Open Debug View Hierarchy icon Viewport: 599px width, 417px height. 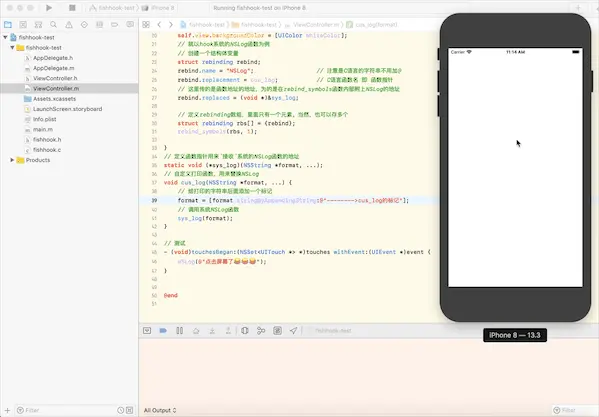click(245, 331)
